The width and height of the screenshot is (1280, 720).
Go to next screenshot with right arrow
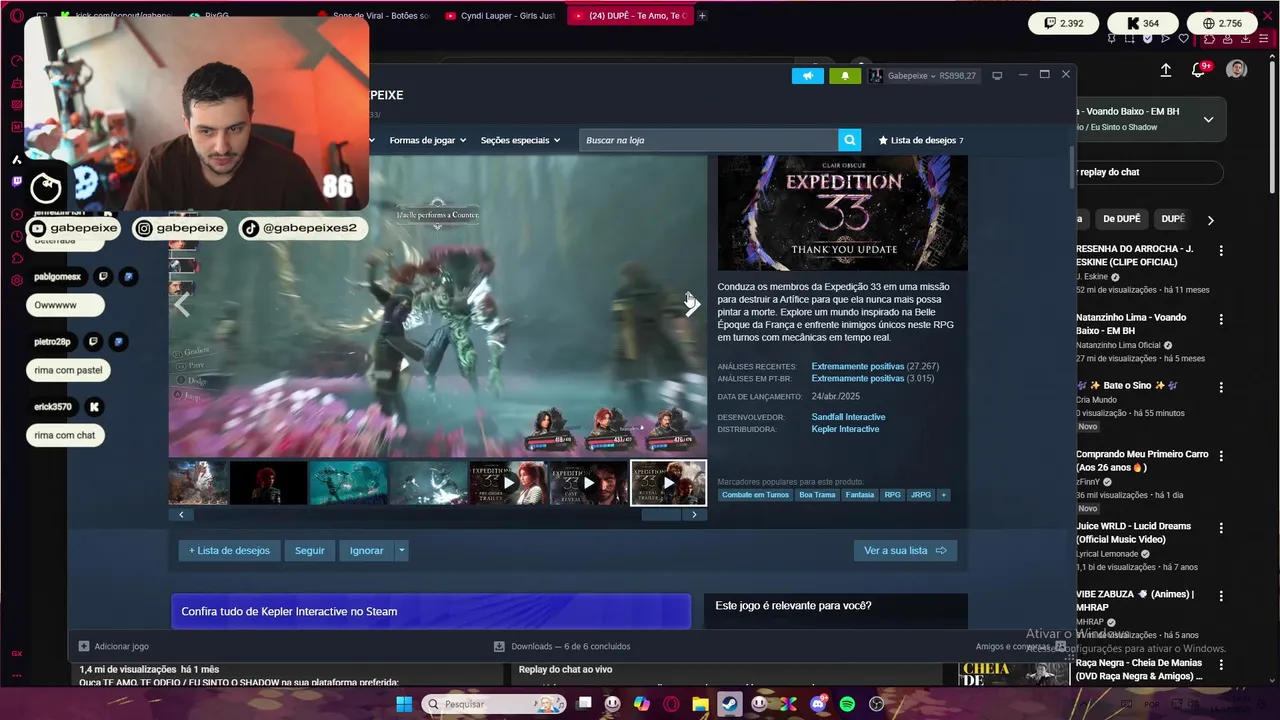pos(691,305)
